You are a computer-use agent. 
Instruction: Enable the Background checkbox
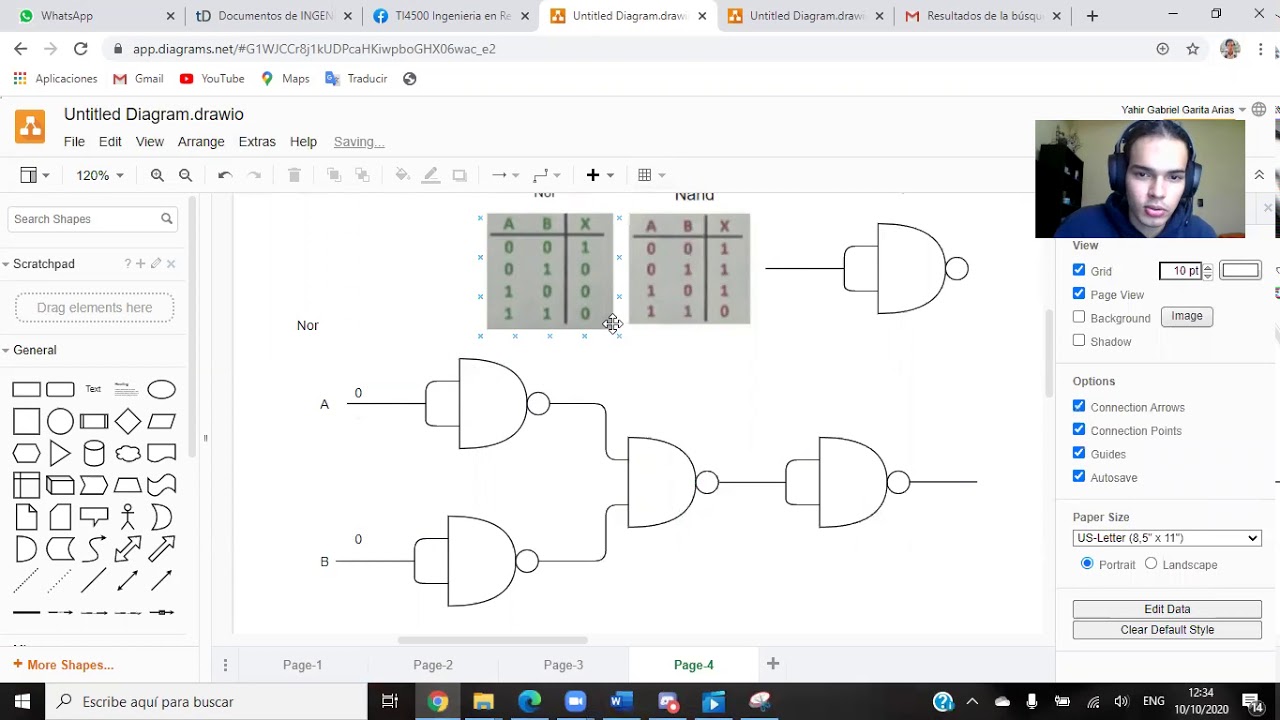click(x=1079, y=317)
